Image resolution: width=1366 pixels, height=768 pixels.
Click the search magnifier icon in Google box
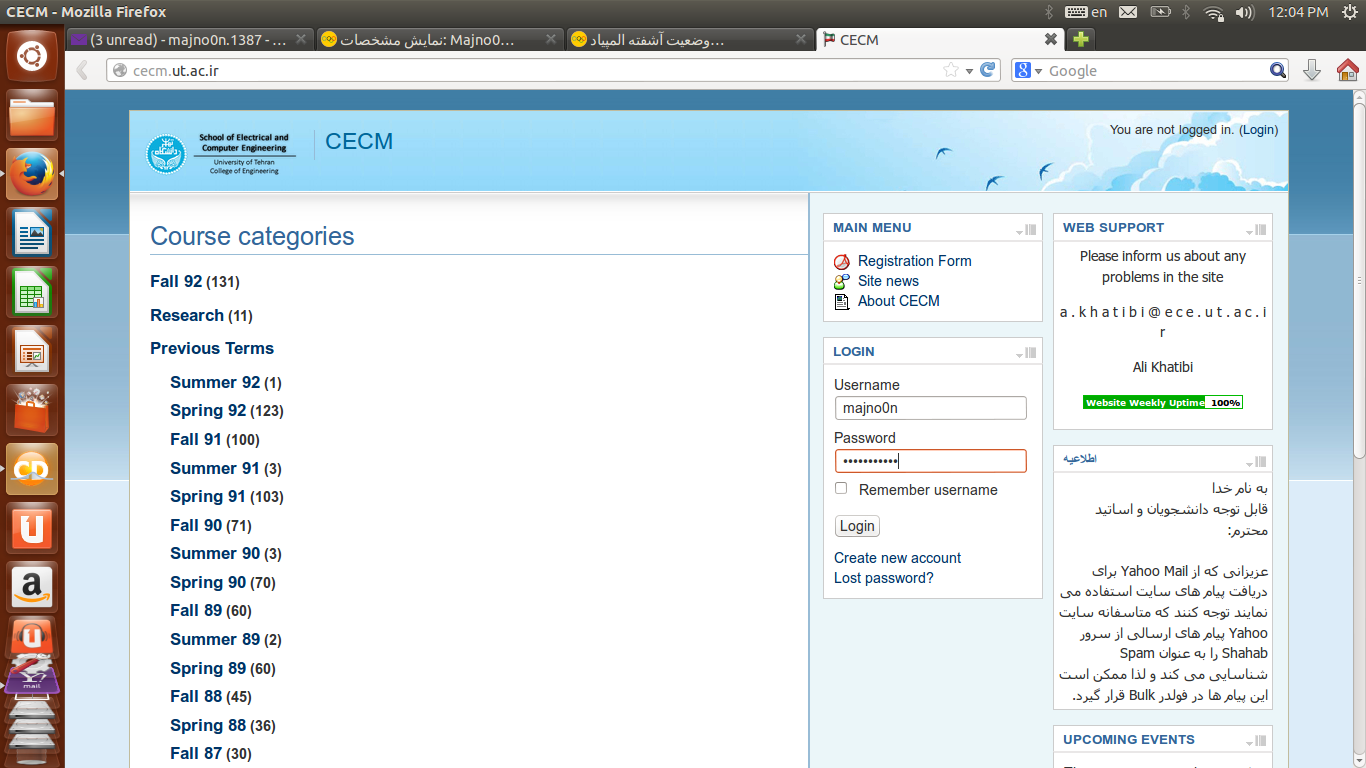point(1277,70)
